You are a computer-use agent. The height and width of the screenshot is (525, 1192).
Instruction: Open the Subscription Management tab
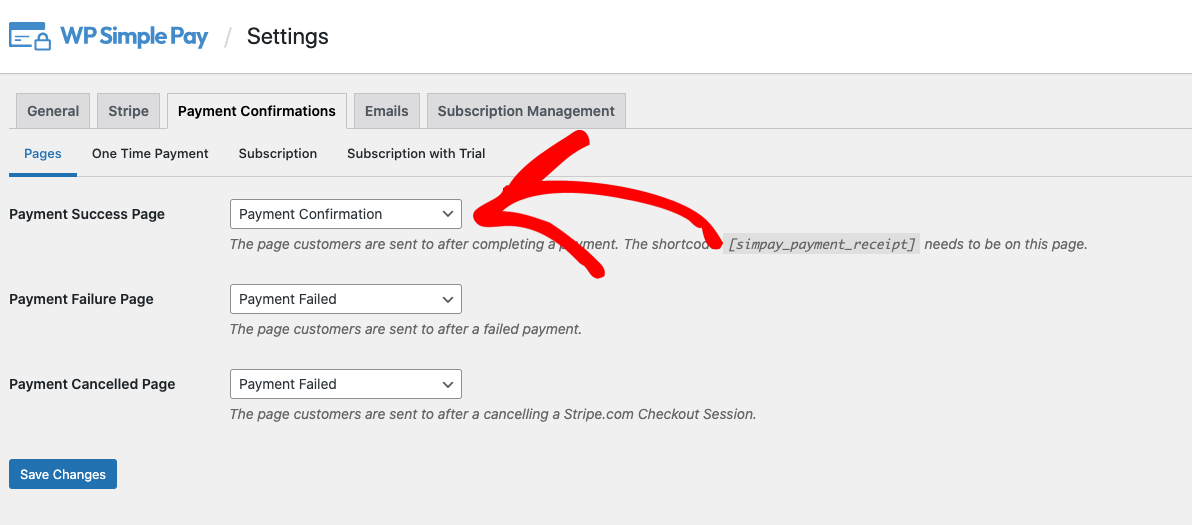click(526, 111)
